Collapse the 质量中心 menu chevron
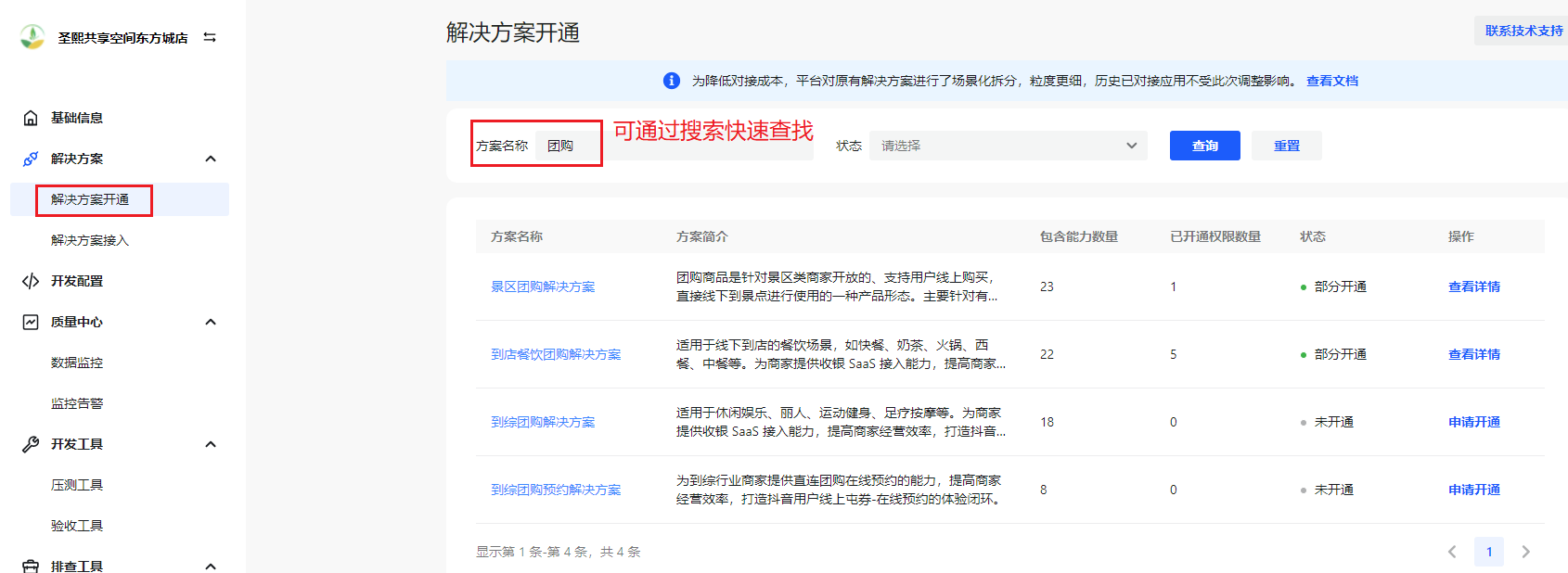1568x573 pixels. click(x=211, y=322)
